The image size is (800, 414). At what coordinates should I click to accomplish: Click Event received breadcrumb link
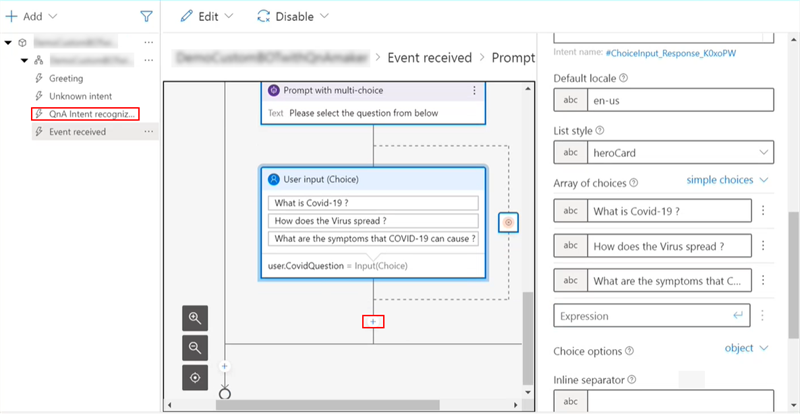[x=430, y=58]
